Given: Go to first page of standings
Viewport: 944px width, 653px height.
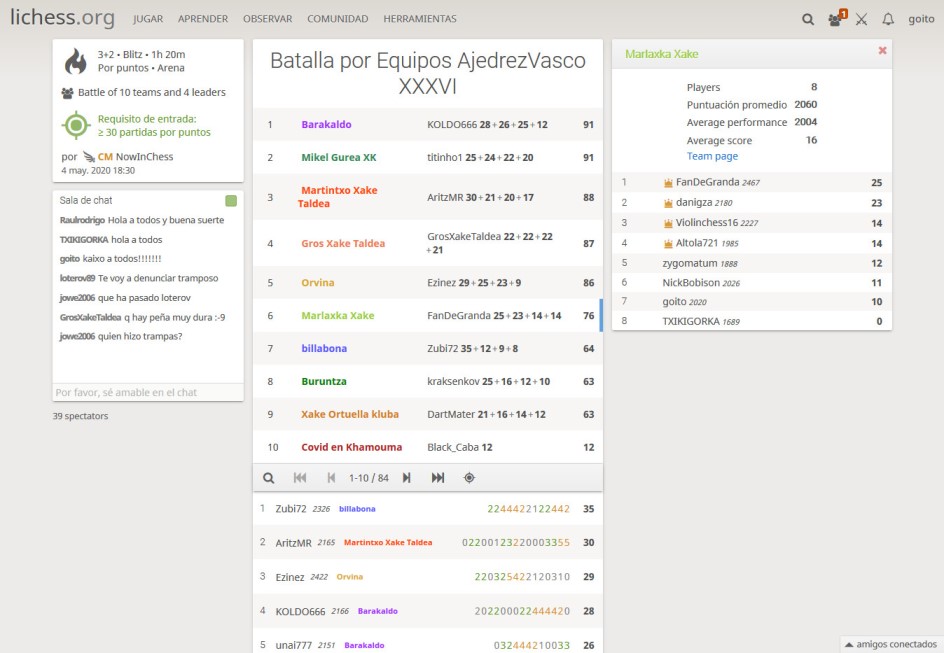Looking at the screenshot, I should (300, 478).
